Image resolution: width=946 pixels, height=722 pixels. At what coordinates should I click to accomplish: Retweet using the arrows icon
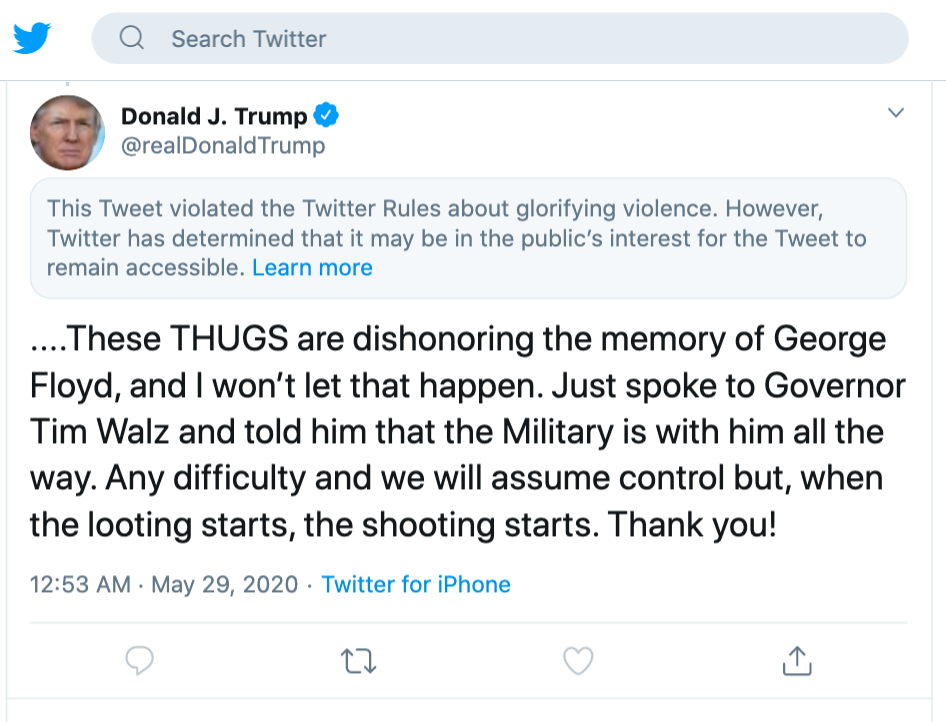tap(357, 660)
